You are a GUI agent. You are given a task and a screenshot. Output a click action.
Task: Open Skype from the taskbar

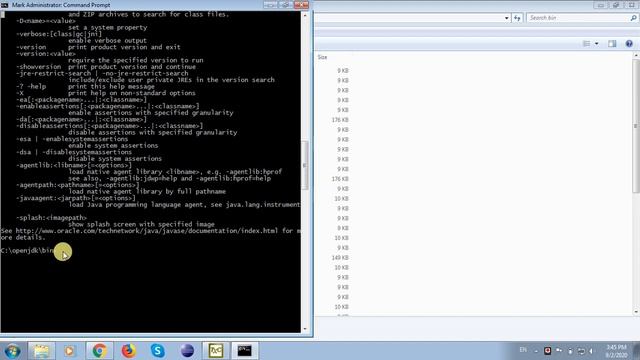pyautogui.click(x=158, y=351)
